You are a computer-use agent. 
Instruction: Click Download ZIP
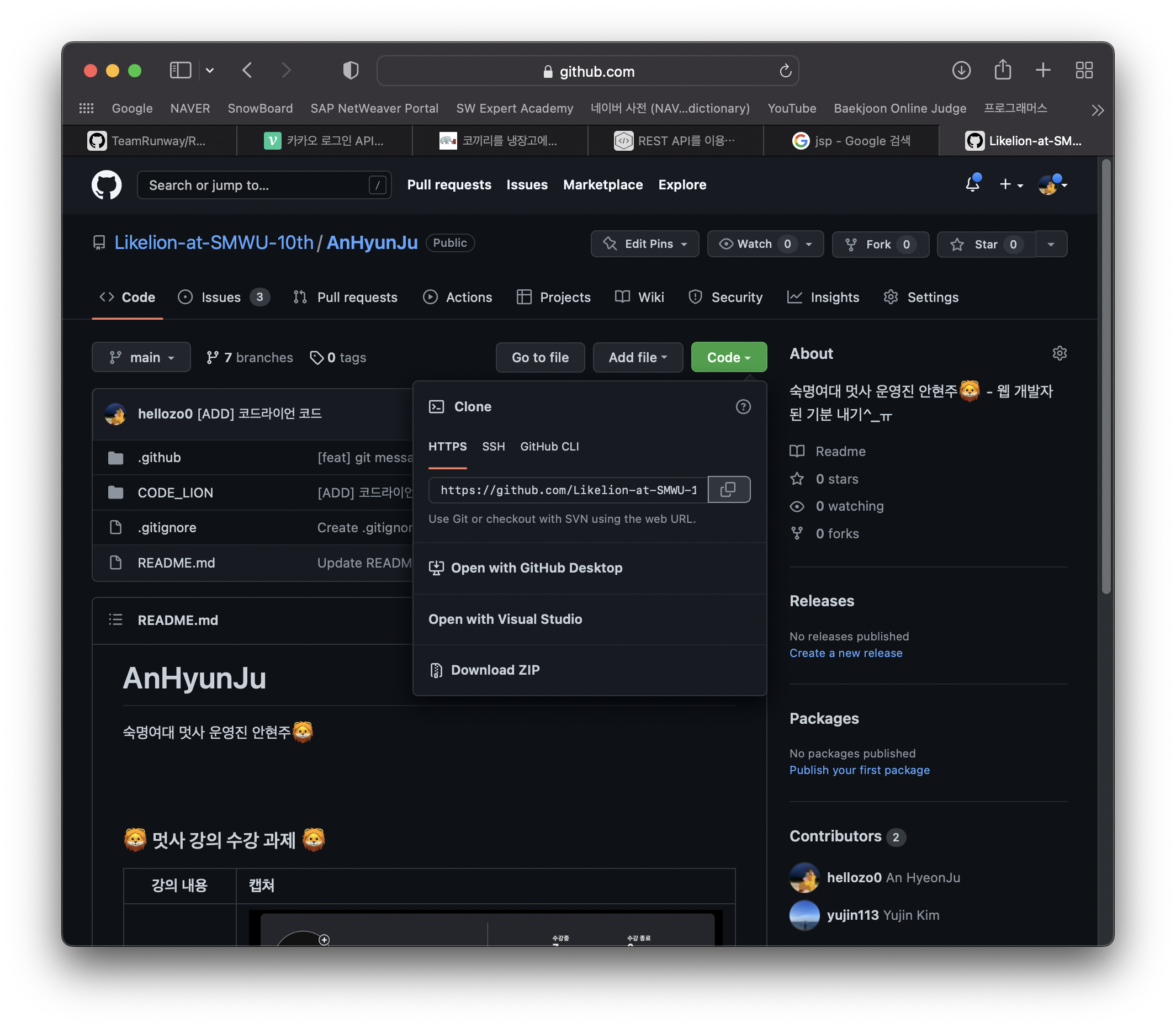tap(495, 670)
